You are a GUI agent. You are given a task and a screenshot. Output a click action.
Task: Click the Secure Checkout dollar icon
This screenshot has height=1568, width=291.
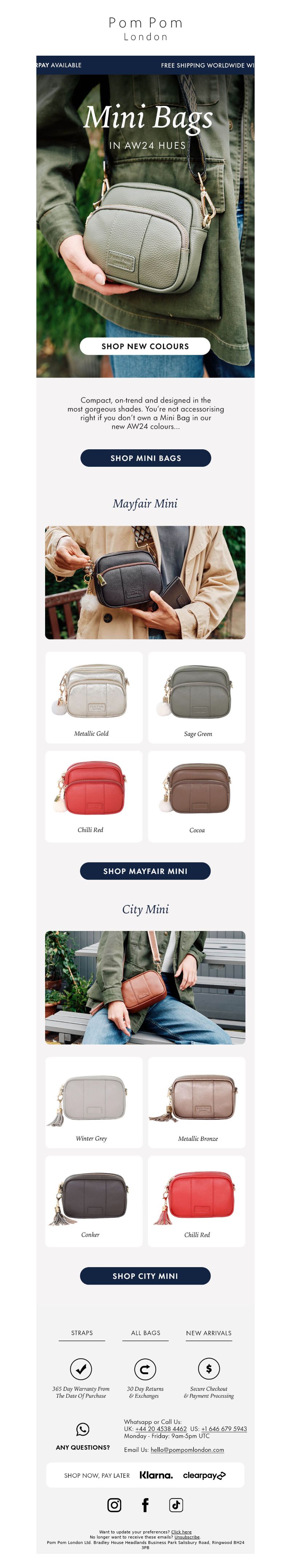pyautogui.click(x=209, y=1369)
